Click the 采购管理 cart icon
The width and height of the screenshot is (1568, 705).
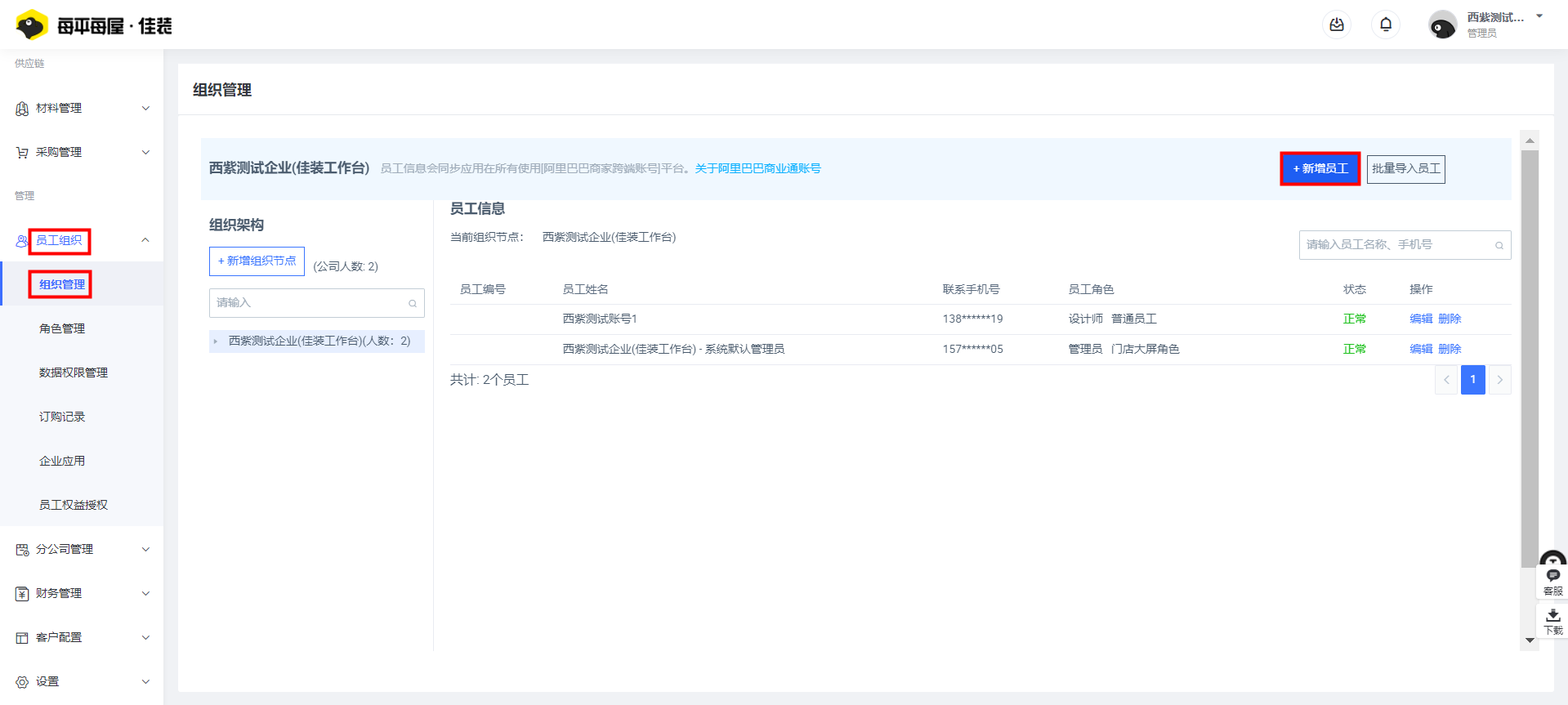(22, 153)
